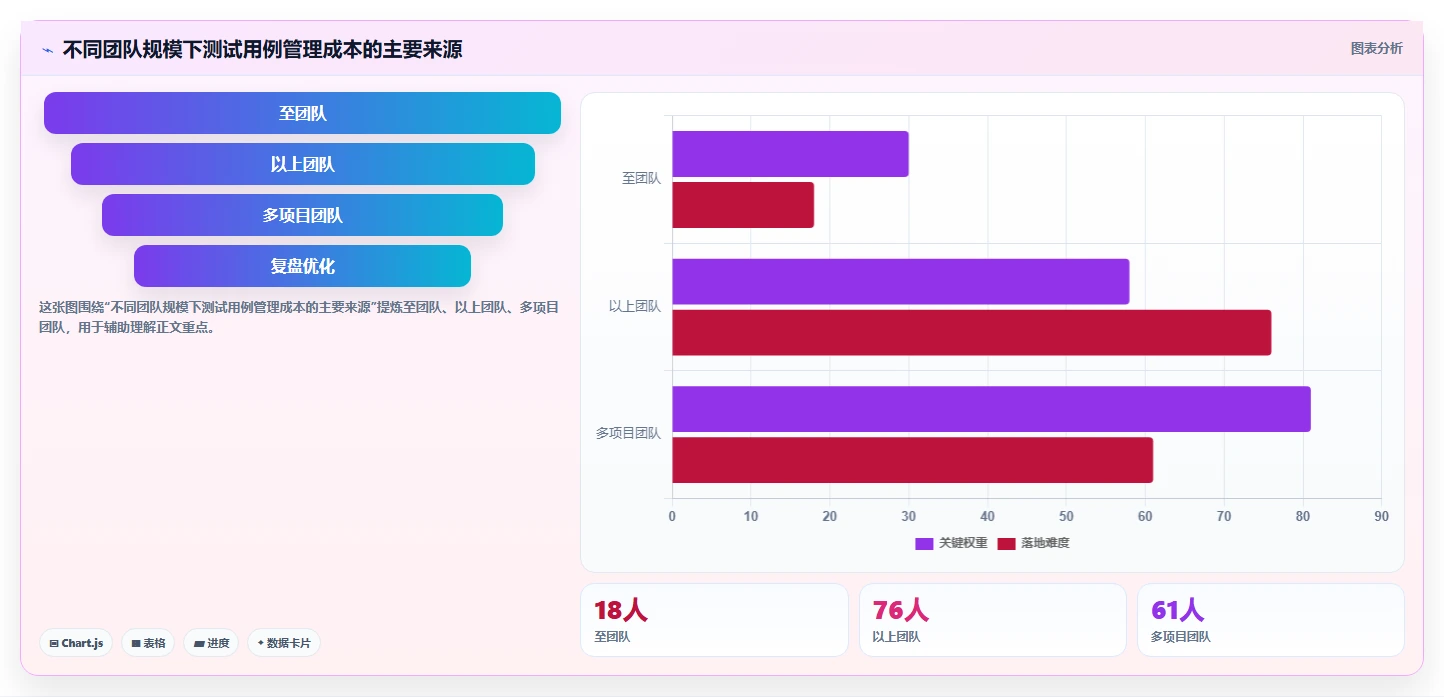This screenshot has height=697, width=1444.
Task: Select the 多项目团队 funnel bar
Action: (302, 215)
